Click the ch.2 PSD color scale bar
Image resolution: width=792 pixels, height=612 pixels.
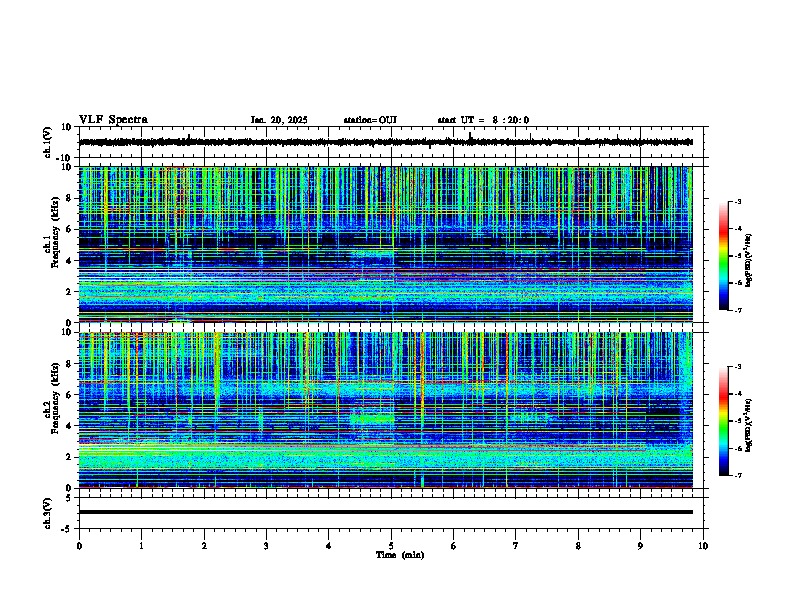pyautogui.click(x=724, y=421)
